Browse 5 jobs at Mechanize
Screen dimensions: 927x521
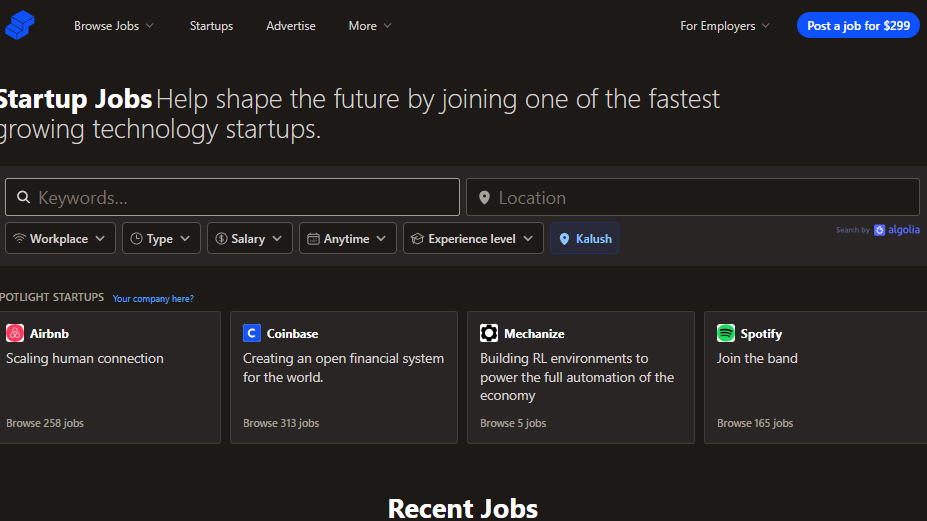point(513,423)
